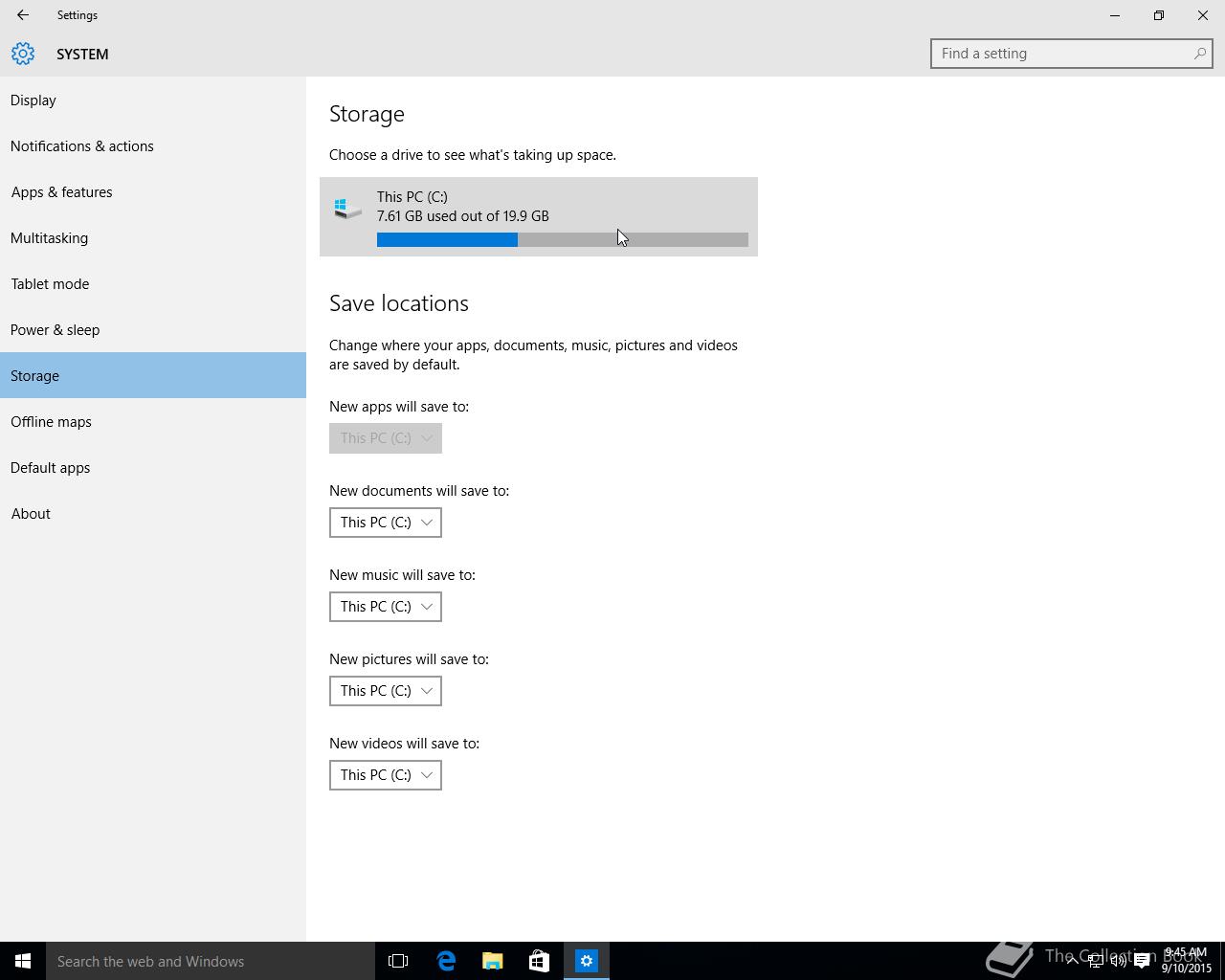Click the Save locations heading
Screen dimensions: 1225x980
tap(399, 303)
